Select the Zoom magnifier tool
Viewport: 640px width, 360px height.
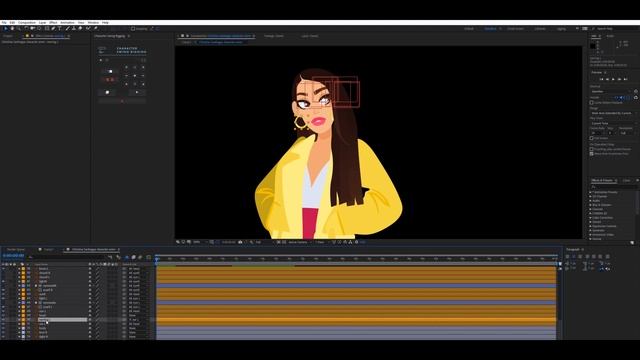click(18, 29)
